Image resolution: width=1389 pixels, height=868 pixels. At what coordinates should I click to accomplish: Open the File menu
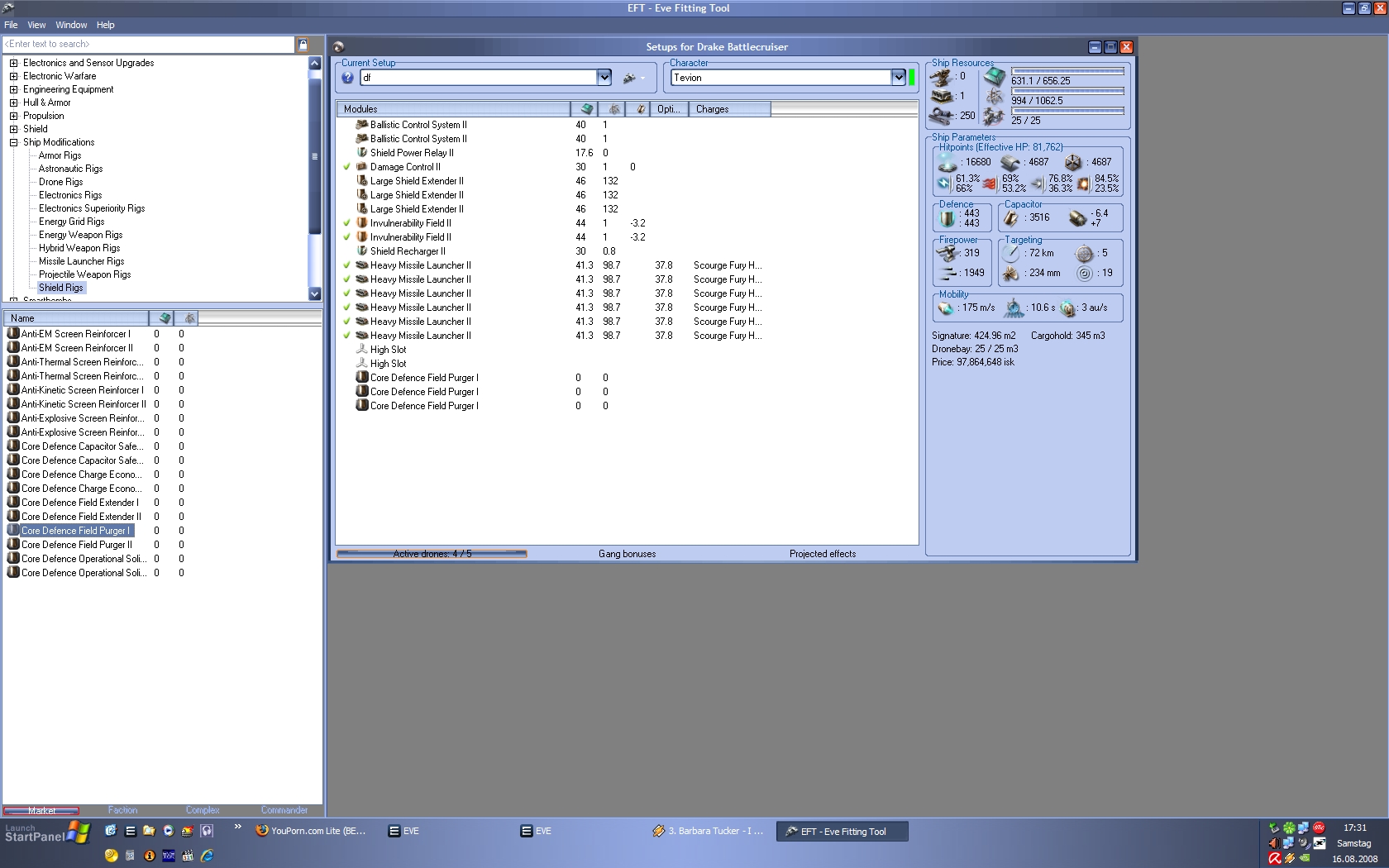coord(11,25)
